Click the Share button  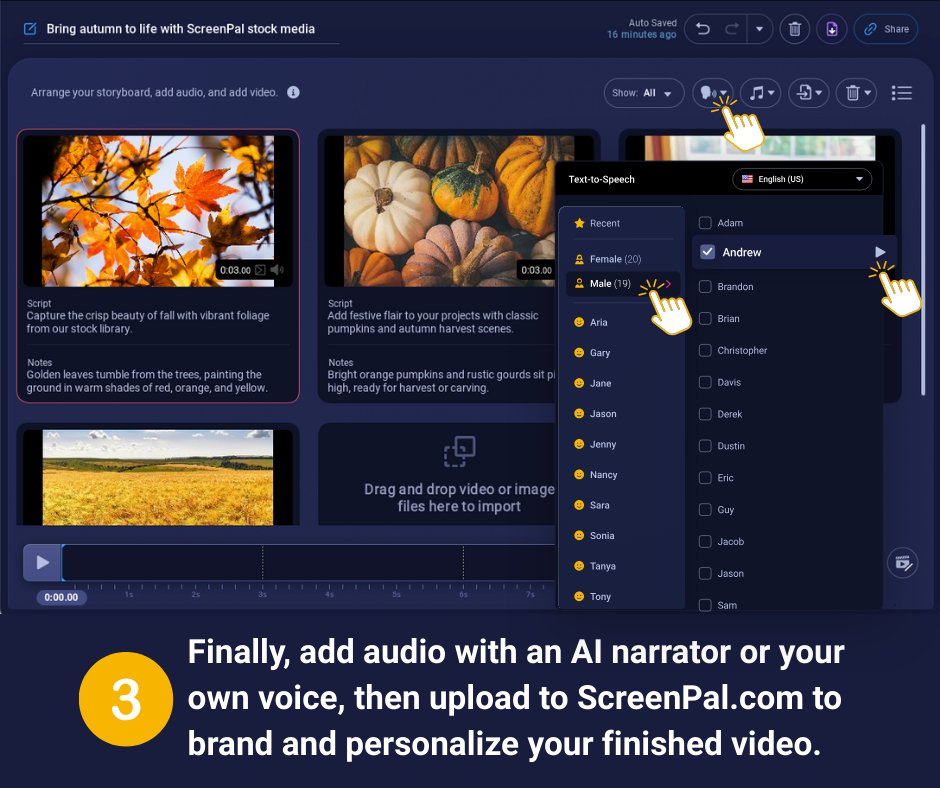[886, 29]
